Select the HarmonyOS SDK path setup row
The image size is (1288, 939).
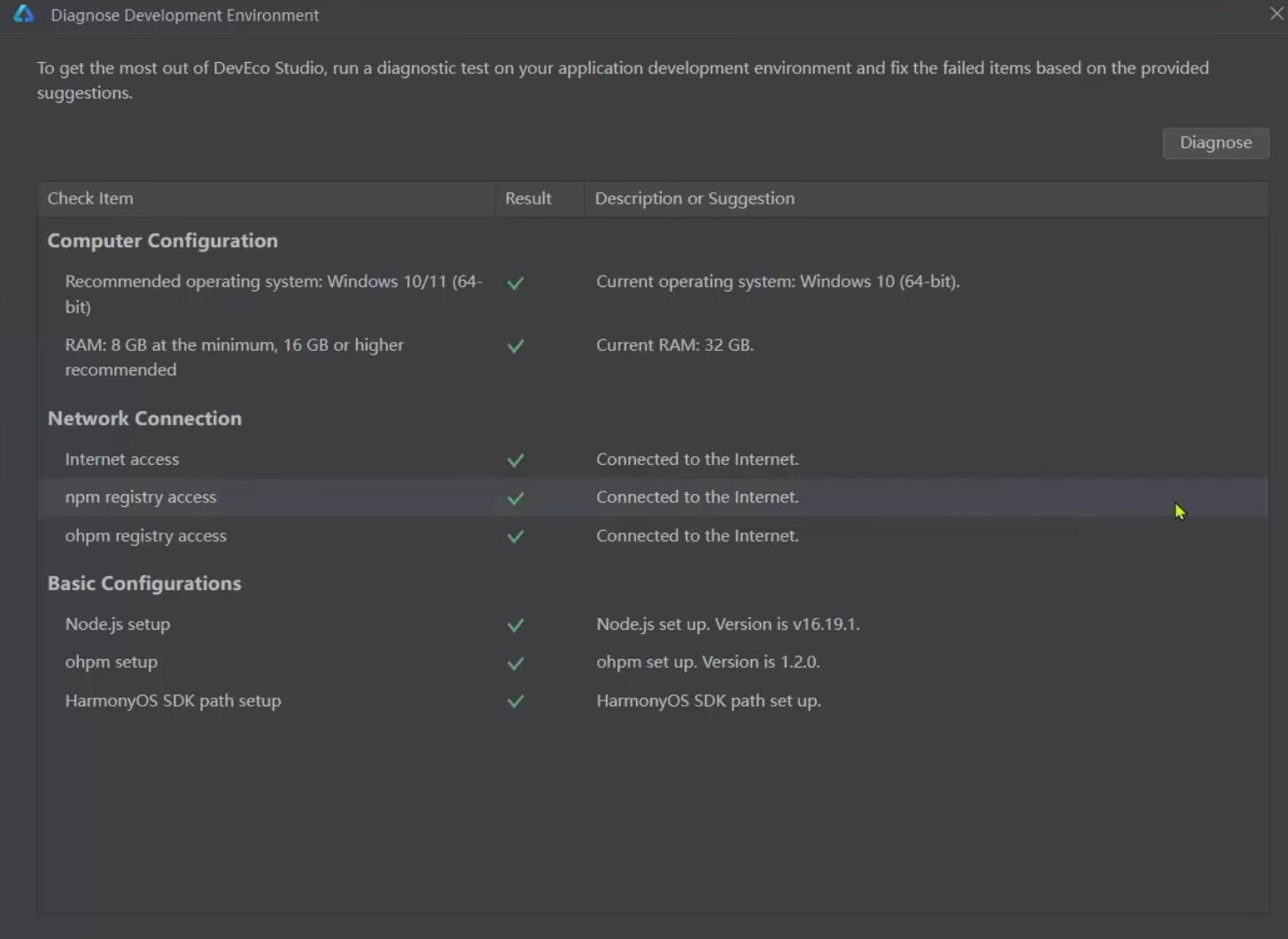click(653, 701)
